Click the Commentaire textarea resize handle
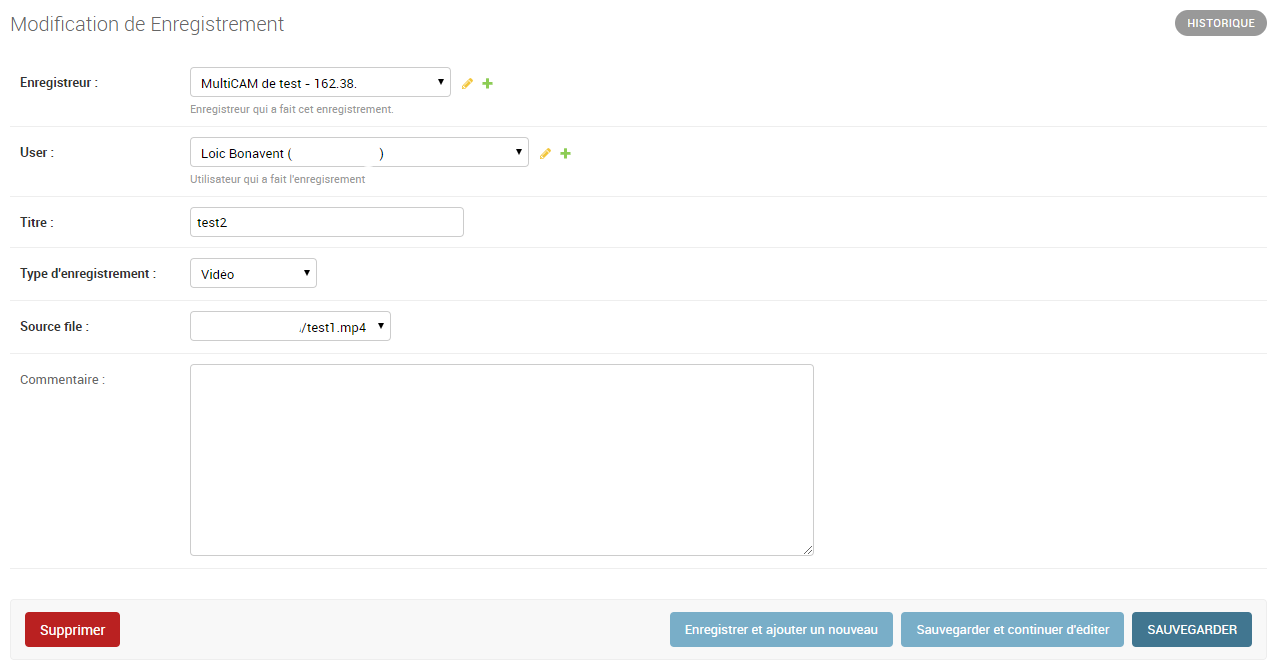1273x663 pixels. pos(808,550)
